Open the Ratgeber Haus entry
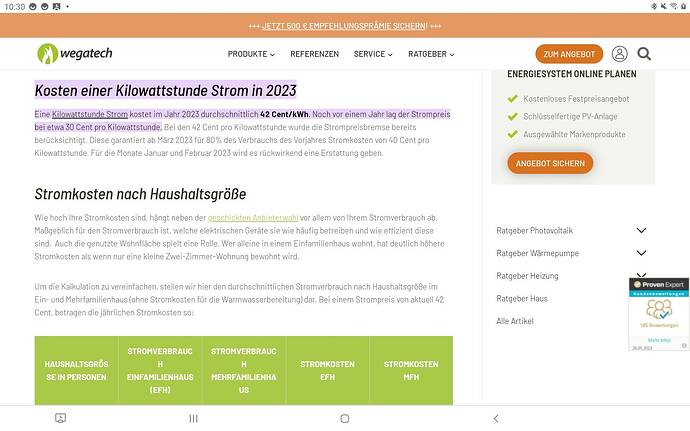This screenshot has height=431, width=690. click(x=522, y=298)
